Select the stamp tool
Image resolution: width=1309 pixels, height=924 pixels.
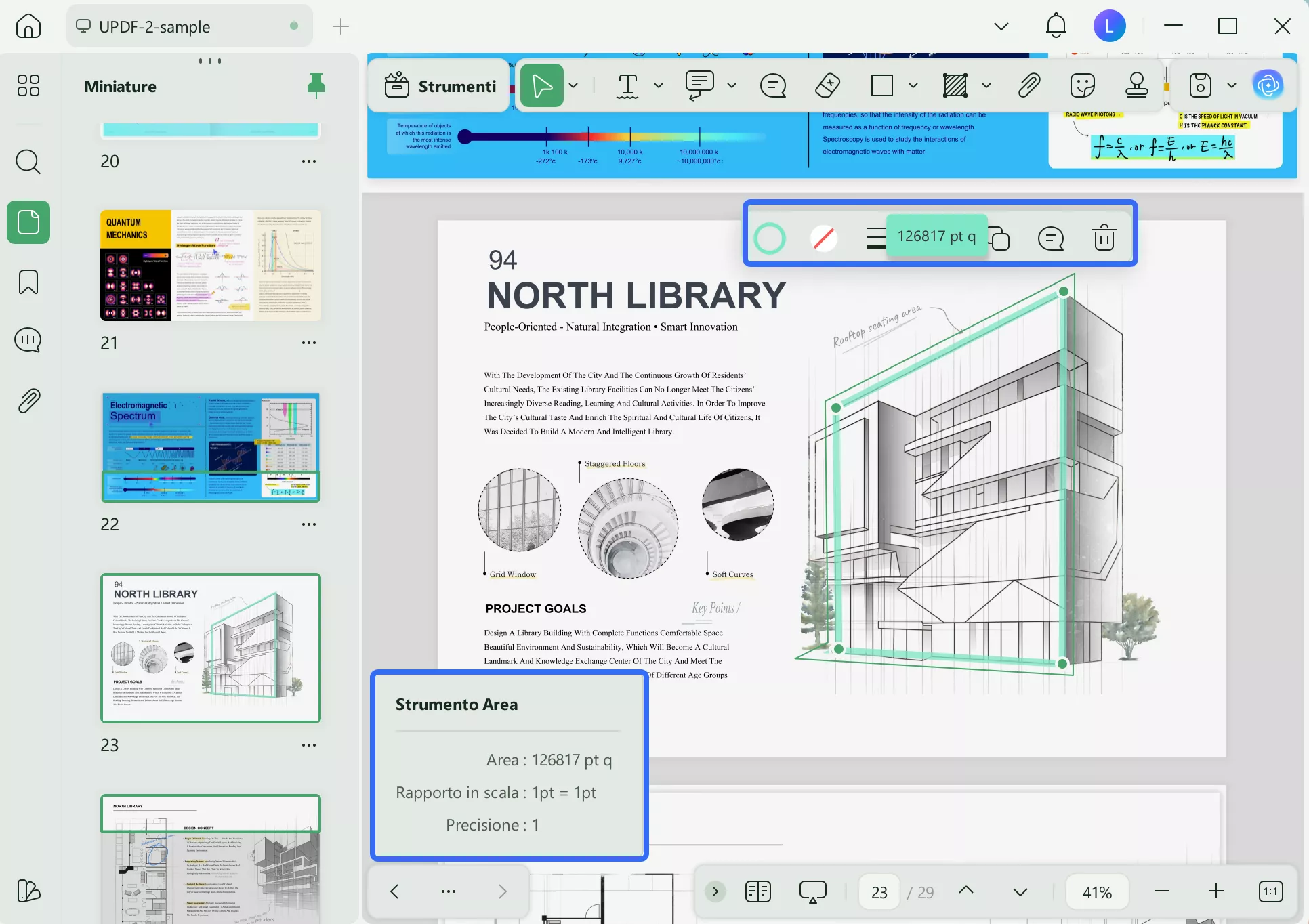pyautogui.click(x=1136, y=85)
